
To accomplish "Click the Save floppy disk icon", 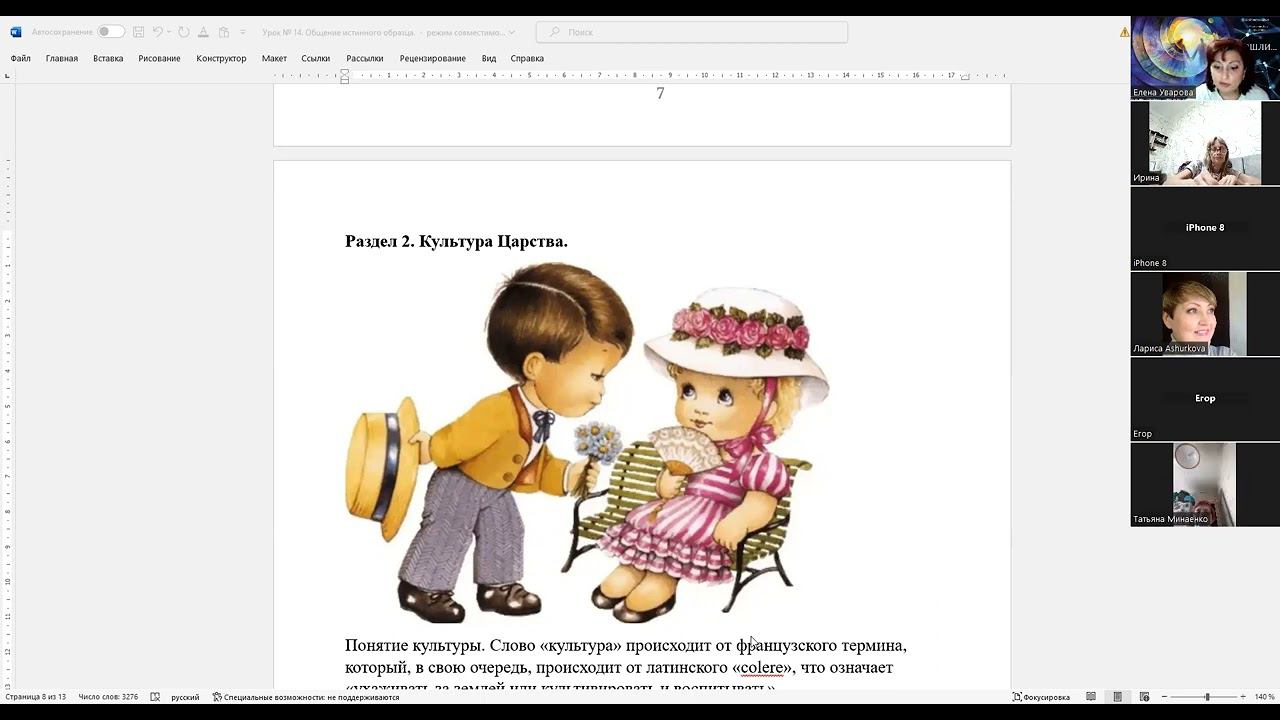I will point(138,32).
